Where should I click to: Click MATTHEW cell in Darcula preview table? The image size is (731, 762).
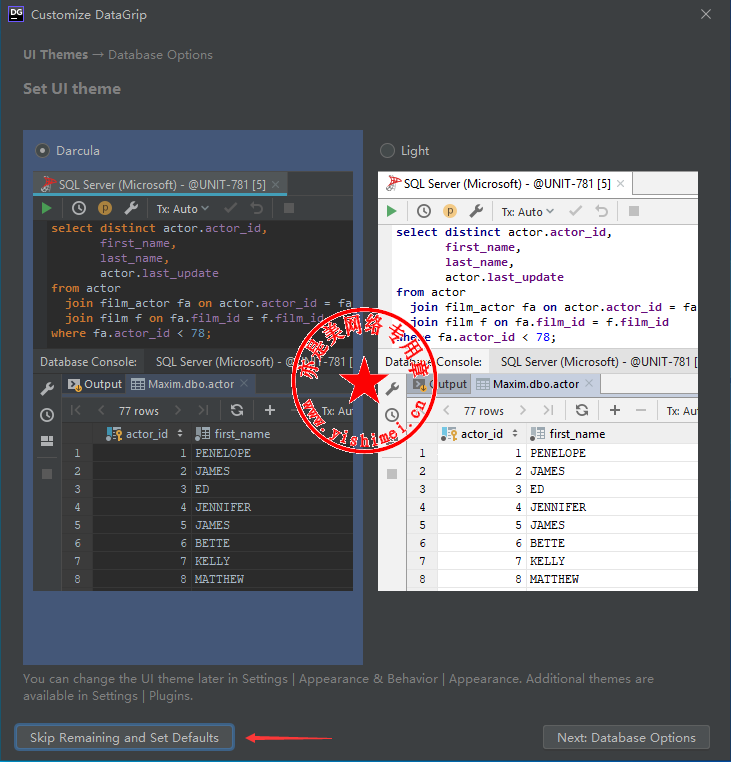point(272,579)
